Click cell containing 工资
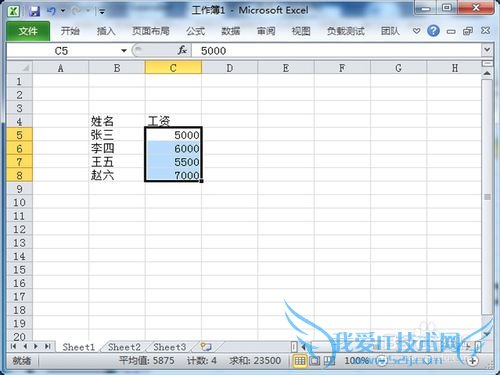Viewport: 500px width, 375px height. [173, 121]
